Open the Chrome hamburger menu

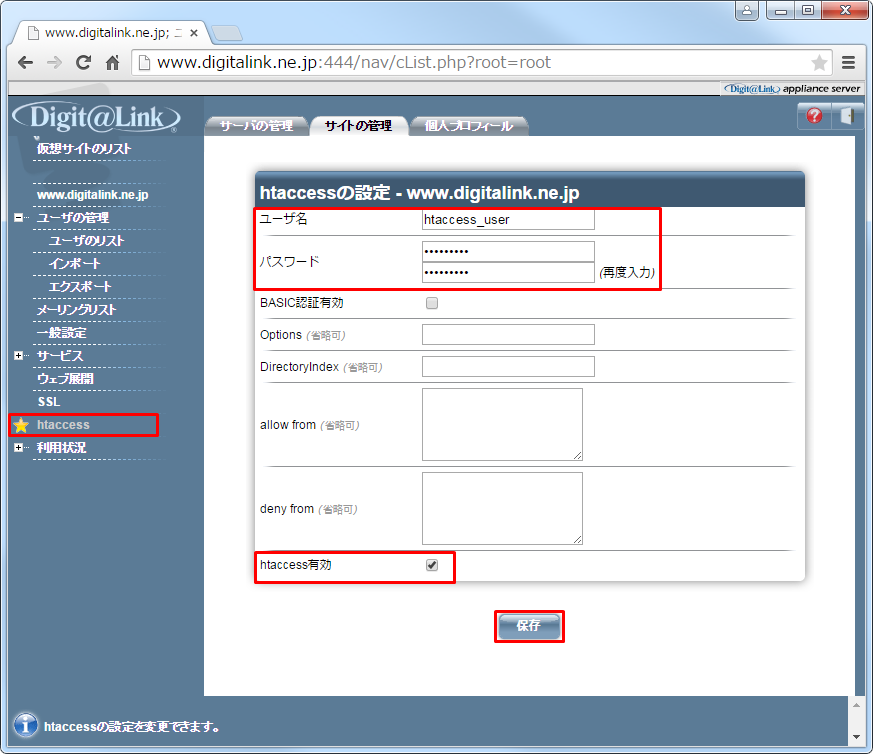click(848, 62)
